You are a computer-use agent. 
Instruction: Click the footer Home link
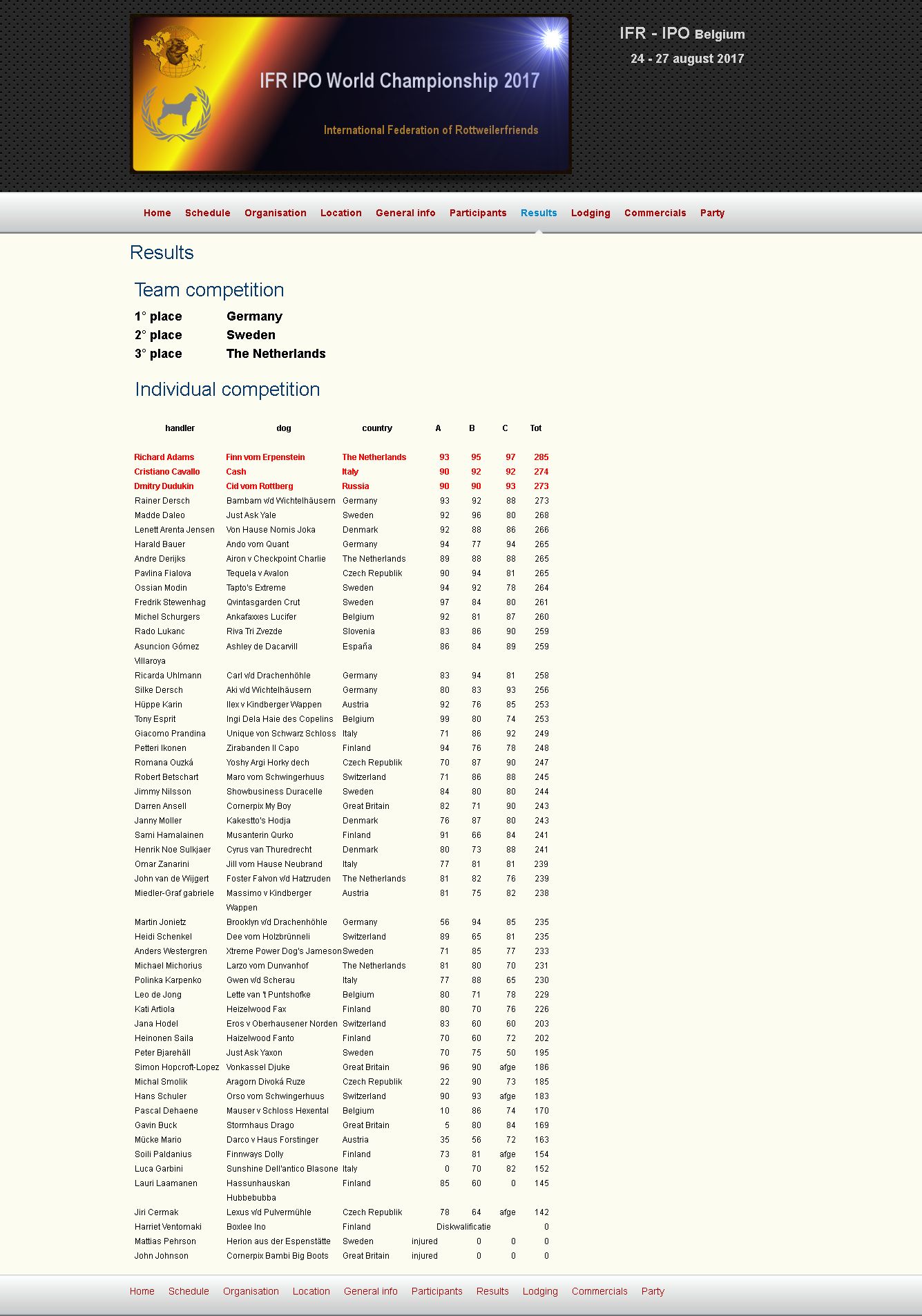point(142,1291)
